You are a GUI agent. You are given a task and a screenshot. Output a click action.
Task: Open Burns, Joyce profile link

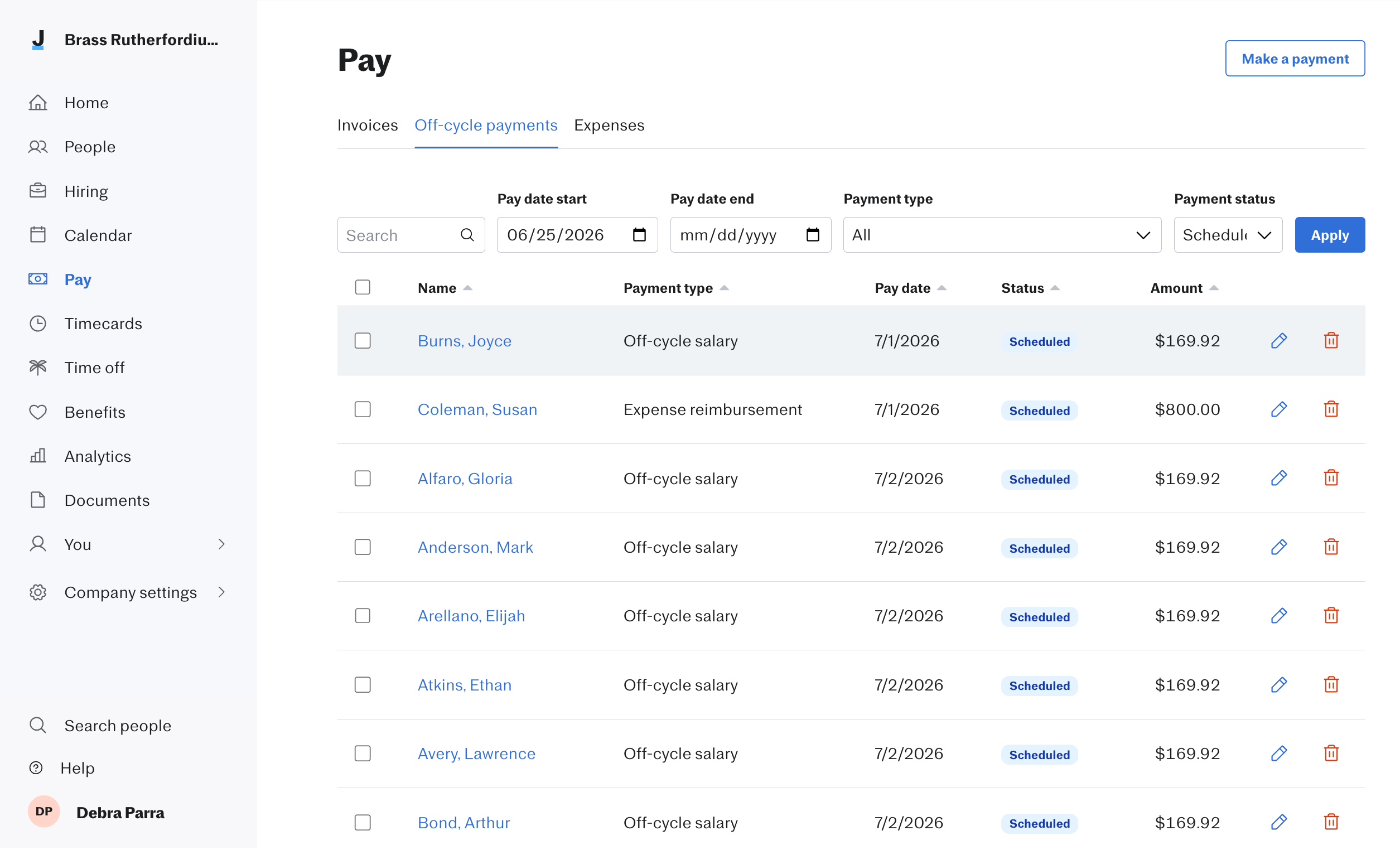pyautogui.click(x=464, y=341)
